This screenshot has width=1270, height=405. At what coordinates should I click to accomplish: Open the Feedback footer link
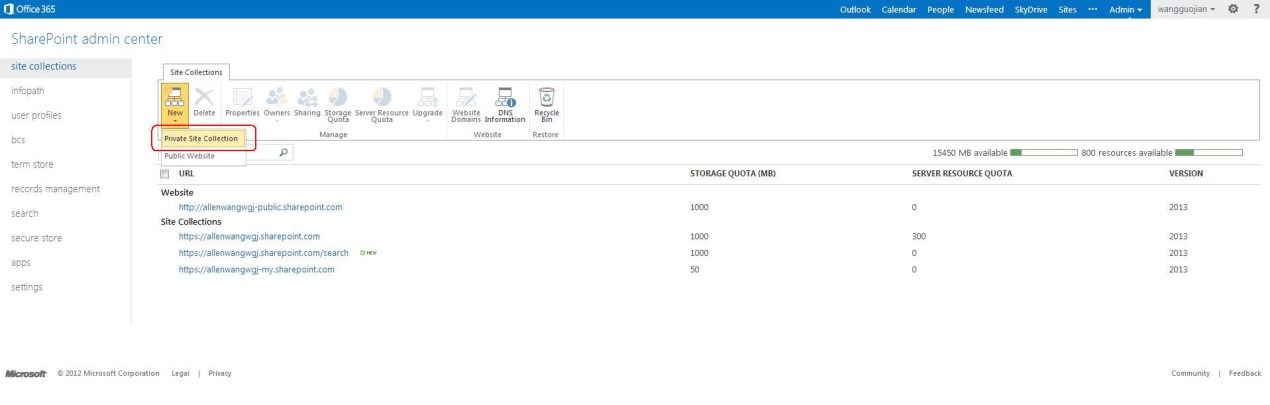[x=1245, y=373]
